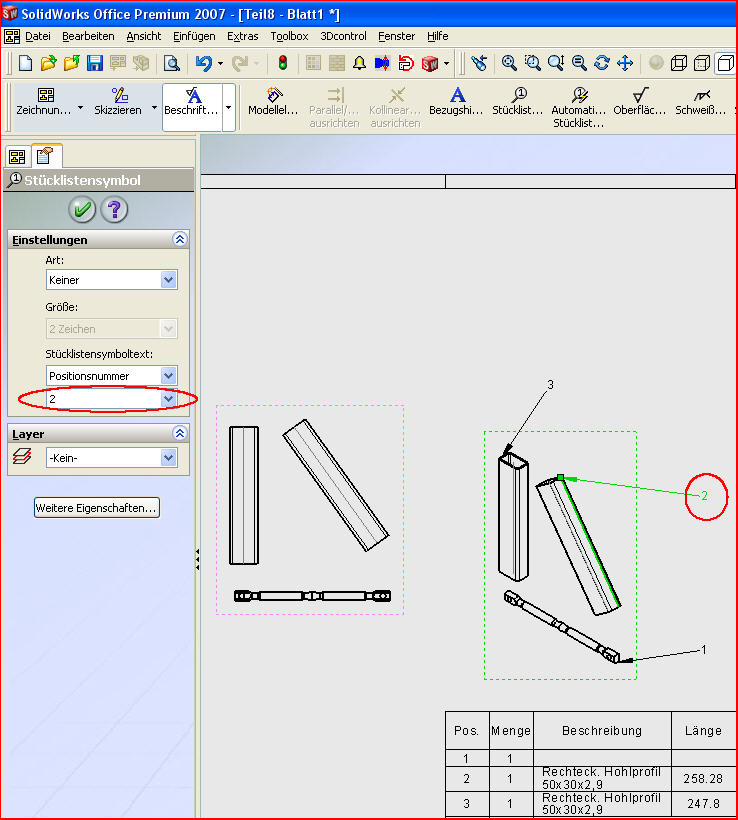Select the Schweißsymbol tool

pos(700,102)
